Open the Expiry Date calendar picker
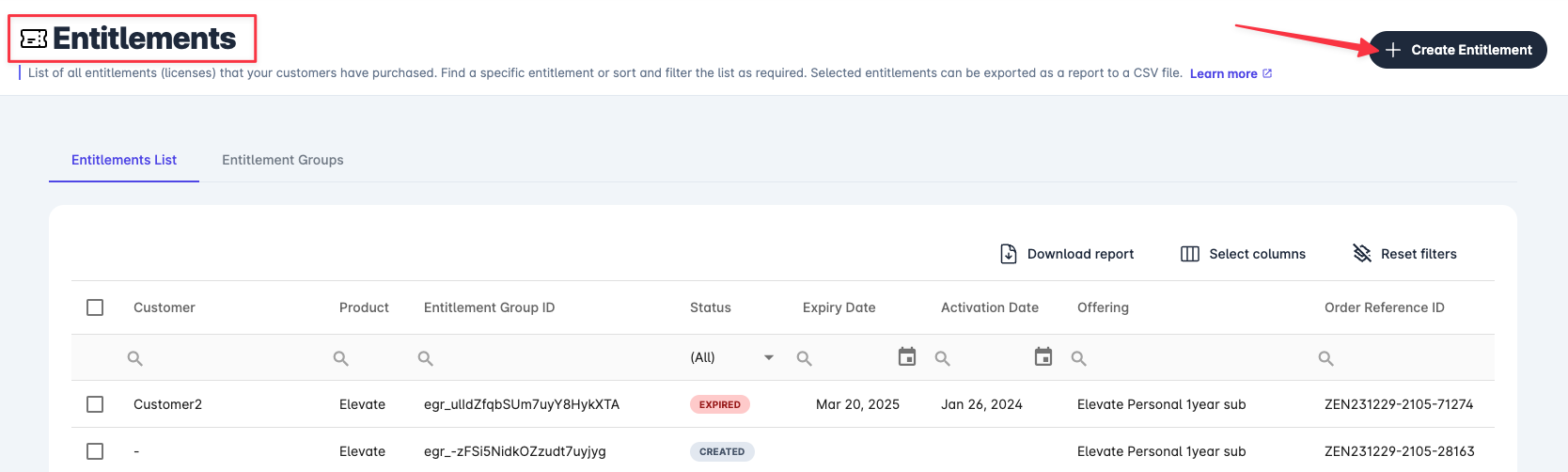 pos(907,356)
